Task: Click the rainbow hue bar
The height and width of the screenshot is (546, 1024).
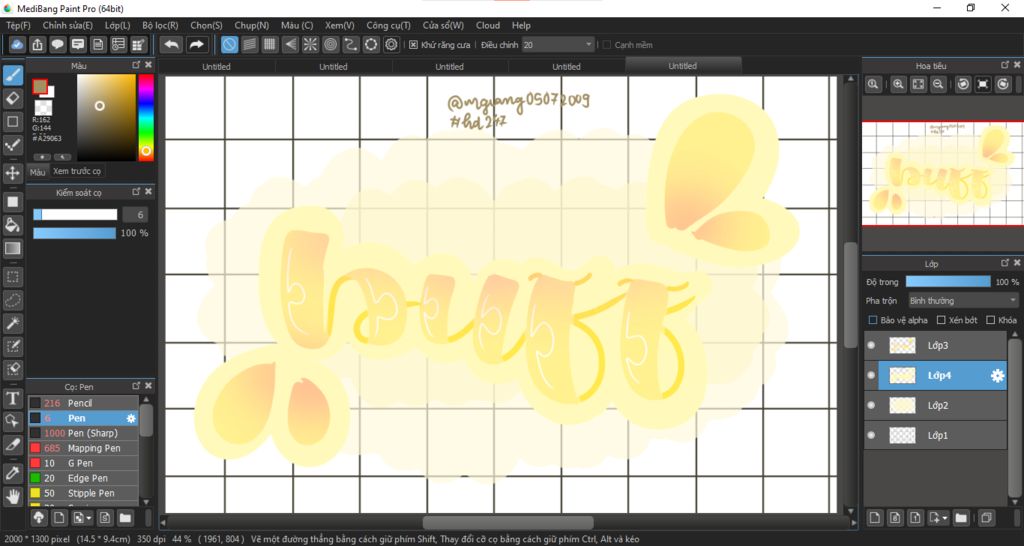Action: [x=146, y=118]
